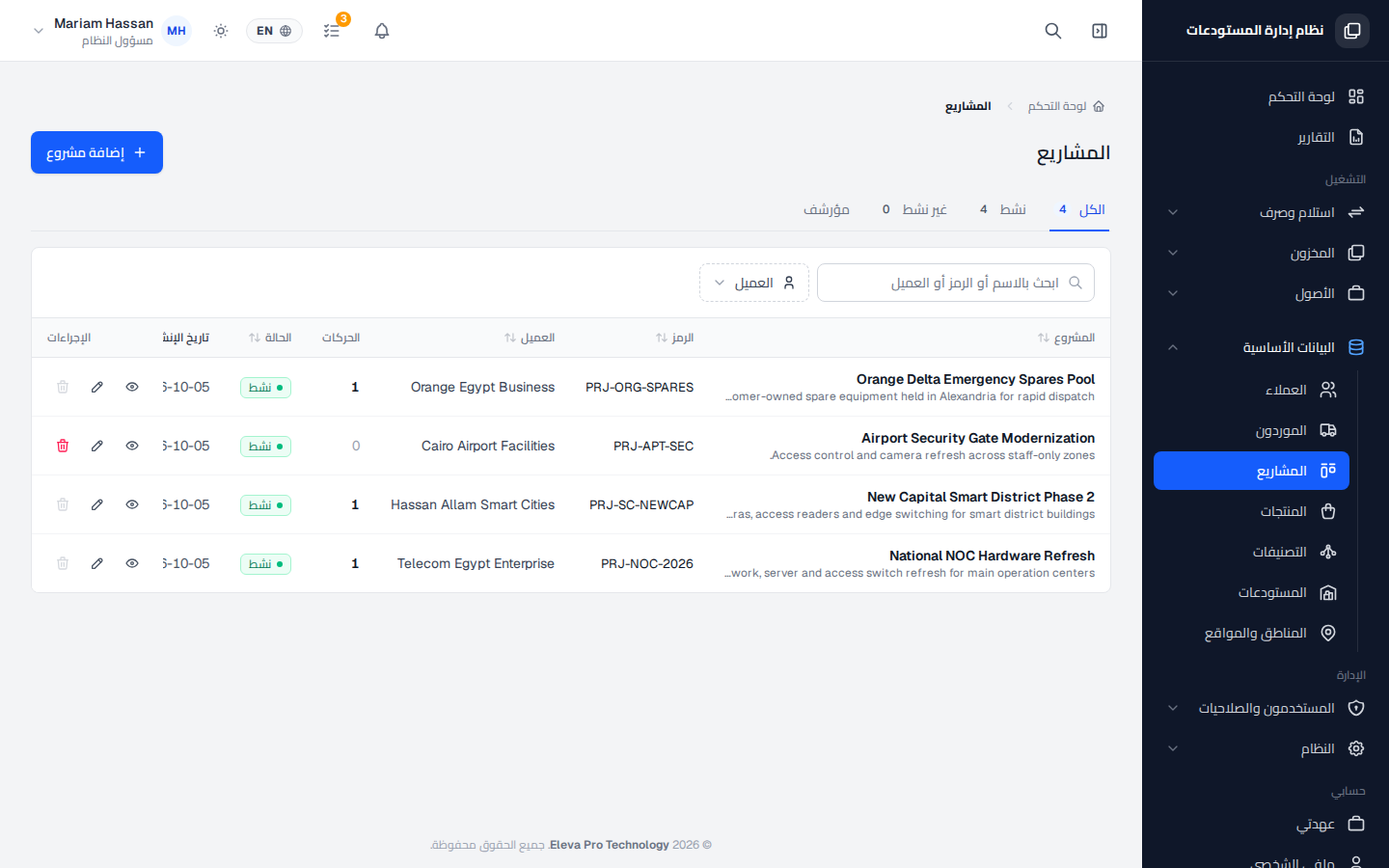Open المستودعات in the sidebar
This screenshot has width=1389, height=868.
click(x=1251, y=592)
